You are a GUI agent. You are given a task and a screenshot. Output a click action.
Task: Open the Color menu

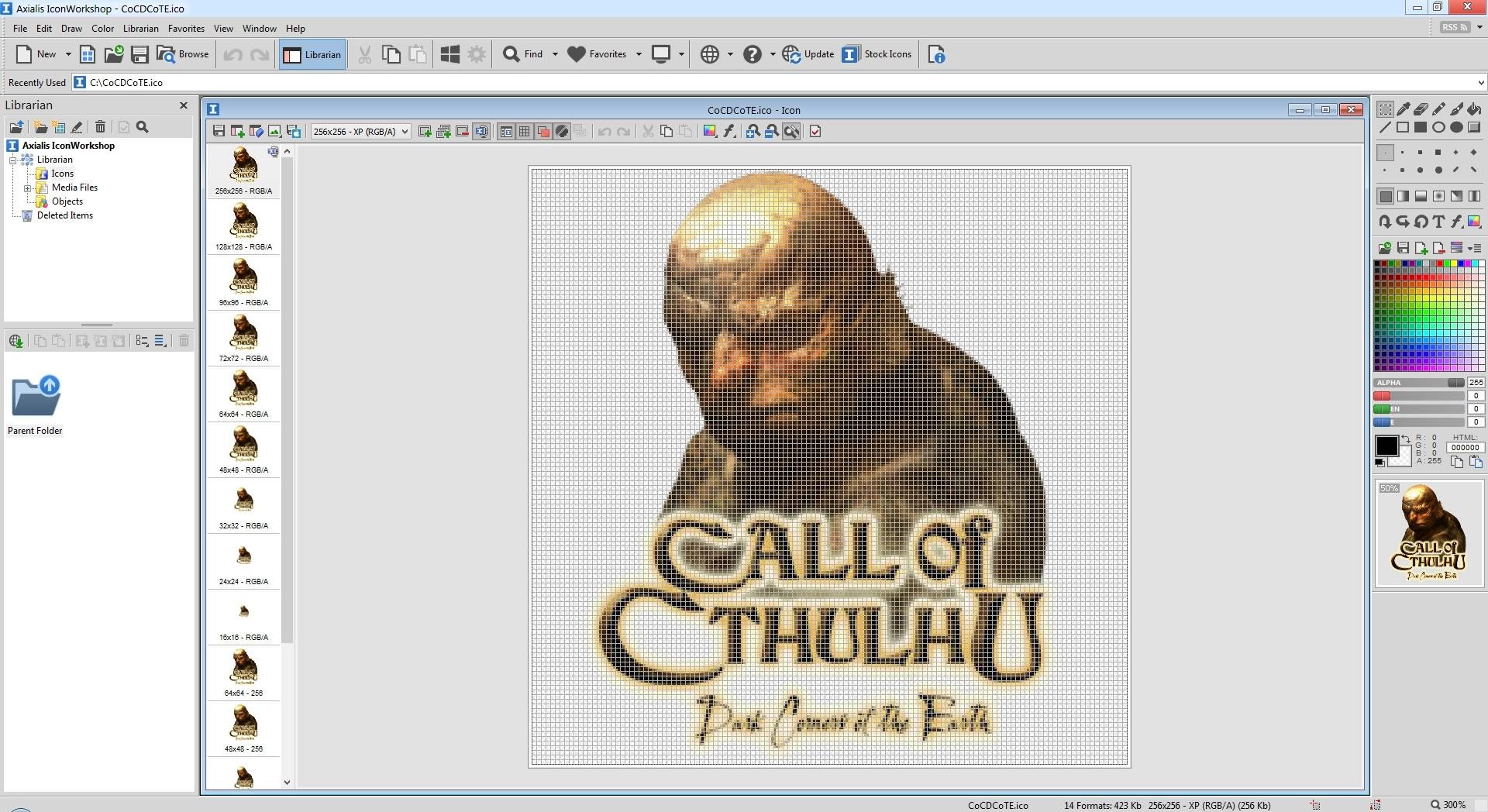coord(102,28)
